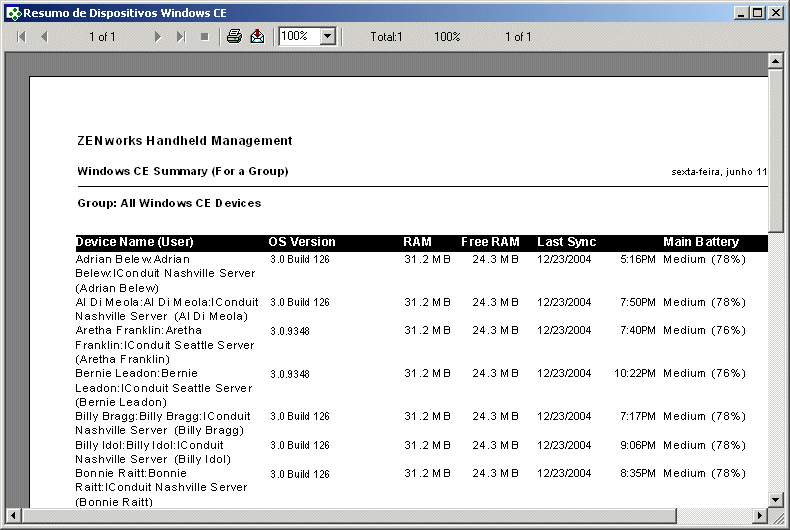Viewport: 790px width, 530px height.
Task: Click 'Medium (76%)' battery for Bernie Leadon
Action: point(704,373)
